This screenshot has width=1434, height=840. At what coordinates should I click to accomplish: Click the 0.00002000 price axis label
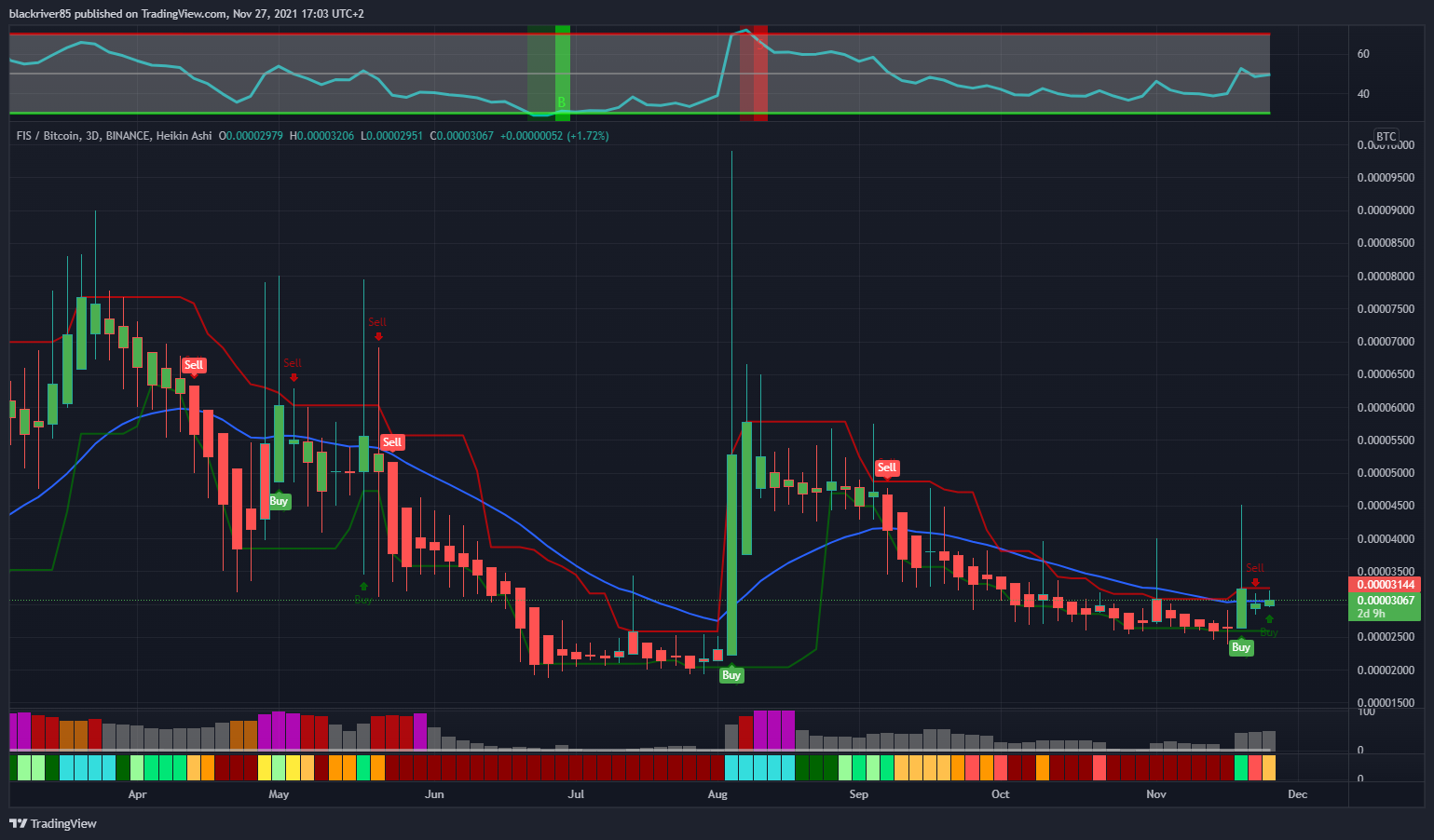[1386, 671]
